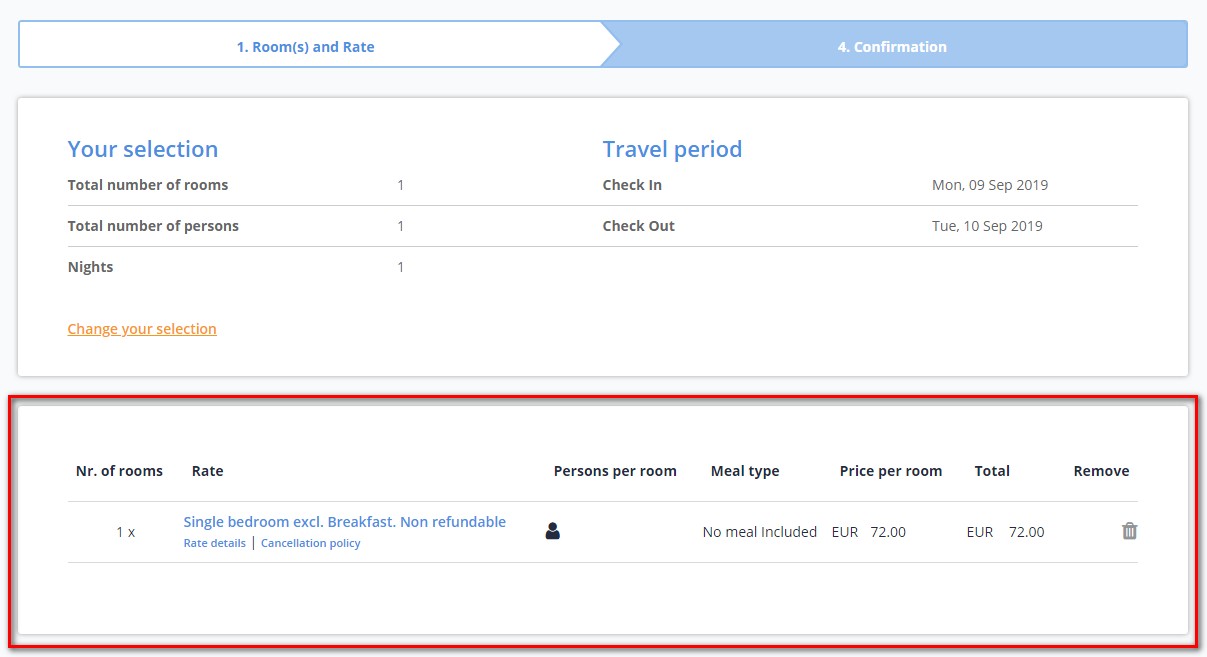Select the Check Out date value
The height and width of the screenshot is (657, 1207).
point(987,226)
